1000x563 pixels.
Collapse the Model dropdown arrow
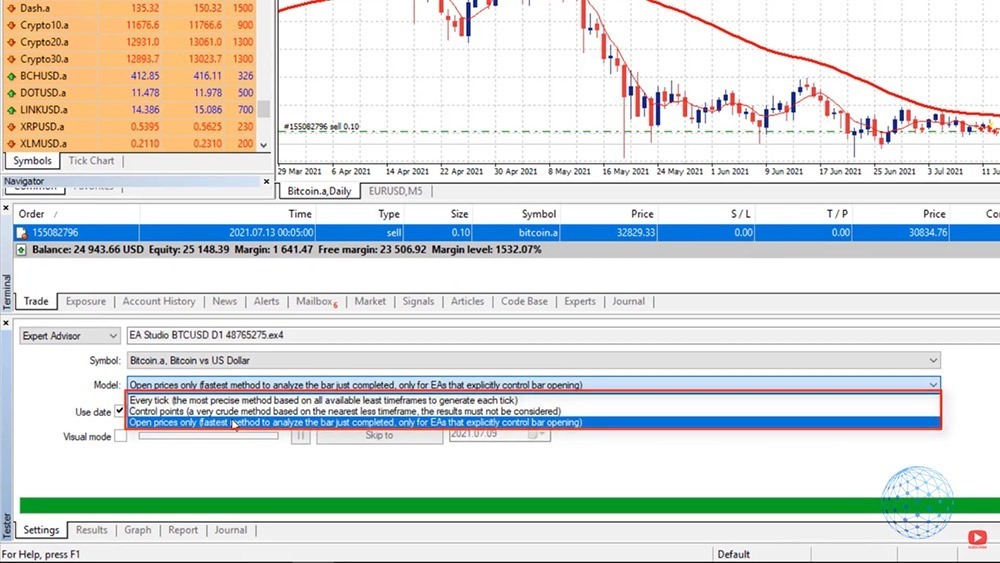(933, 384)
